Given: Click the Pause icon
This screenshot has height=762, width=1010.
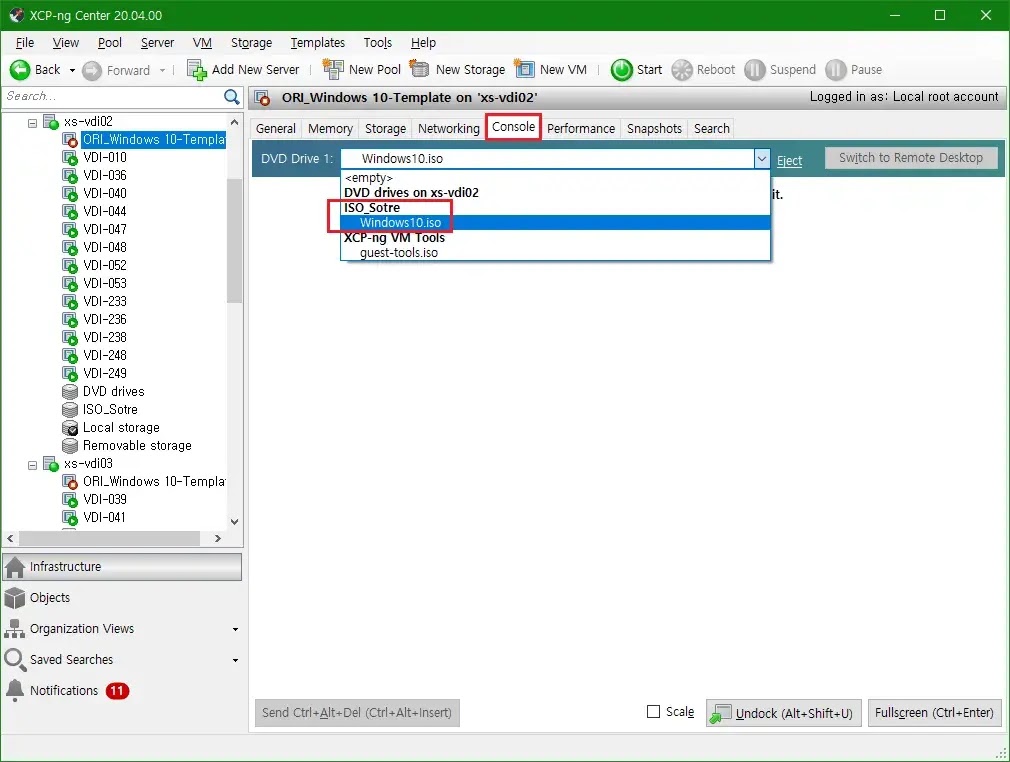Looking at the screenshot, I should 835,70.
